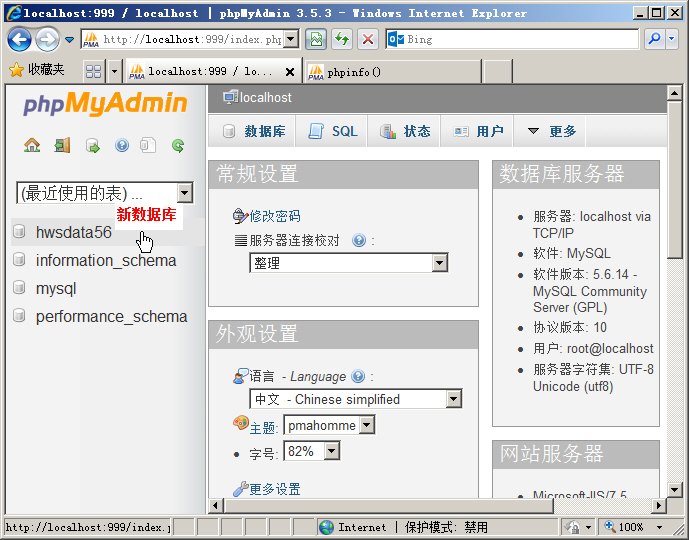
Task: Open the information_schema database
Action: point(106,260)
